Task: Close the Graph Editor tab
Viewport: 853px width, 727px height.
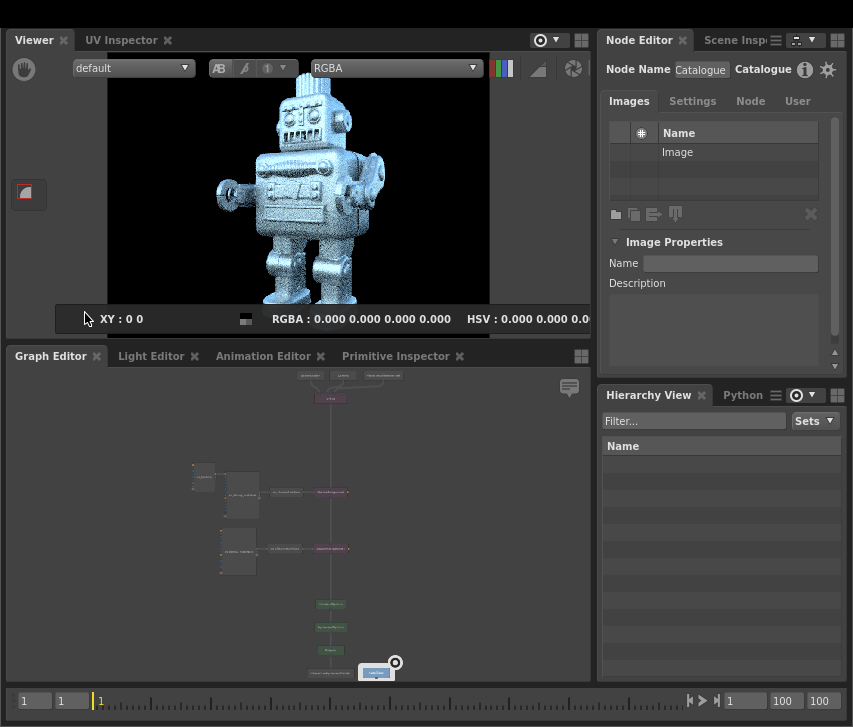Action: (97, 356)
